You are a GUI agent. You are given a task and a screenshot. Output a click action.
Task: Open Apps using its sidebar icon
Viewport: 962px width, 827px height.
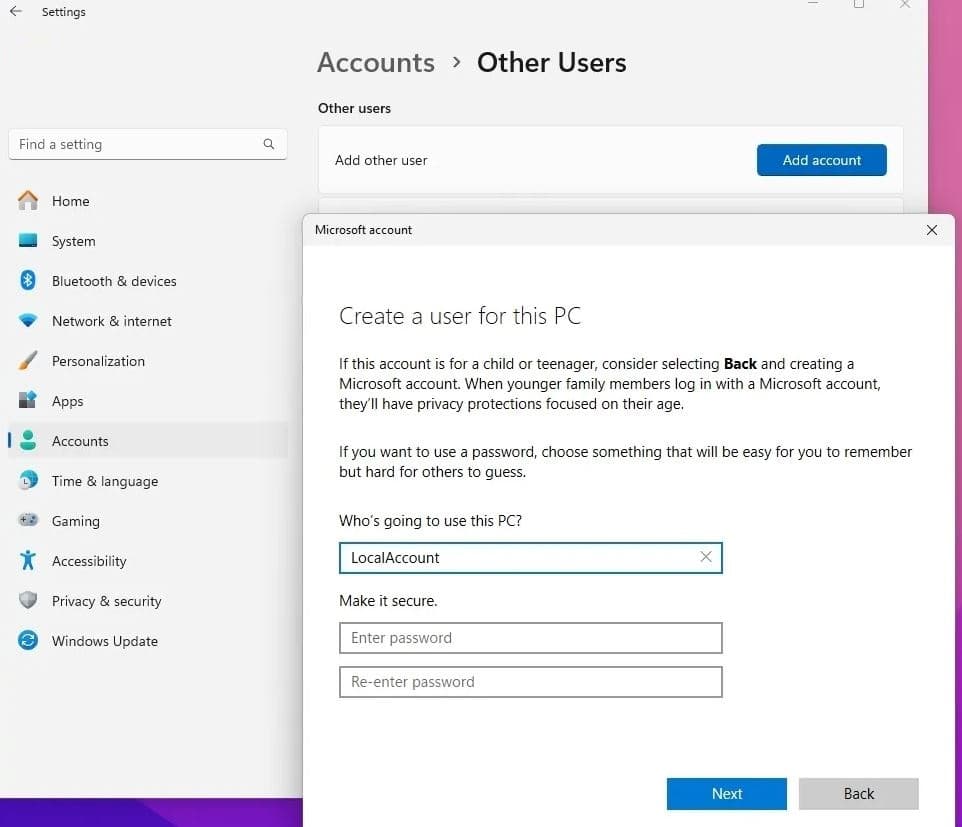click(x=28, y=401)
